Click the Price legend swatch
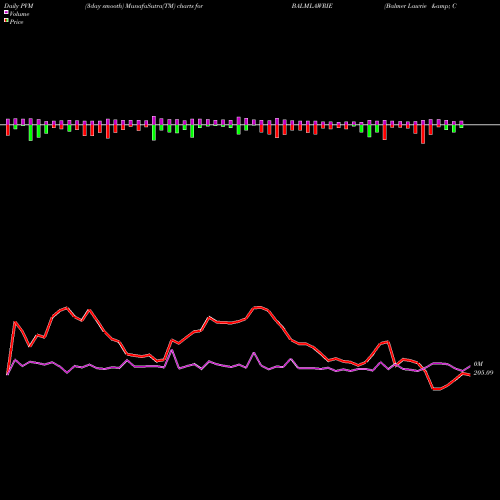 point(6,21)
